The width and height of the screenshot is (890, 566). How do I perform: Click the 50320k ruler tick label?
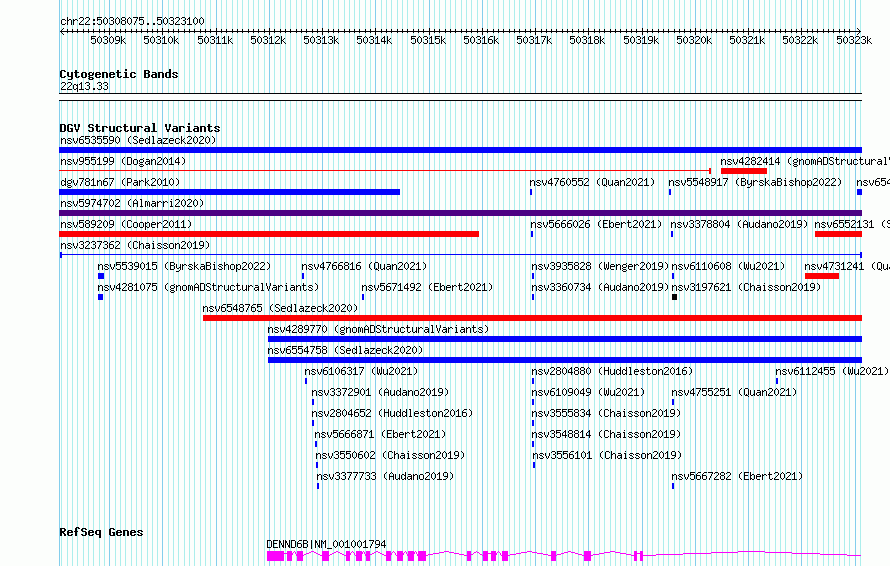(x=694, y=40)
